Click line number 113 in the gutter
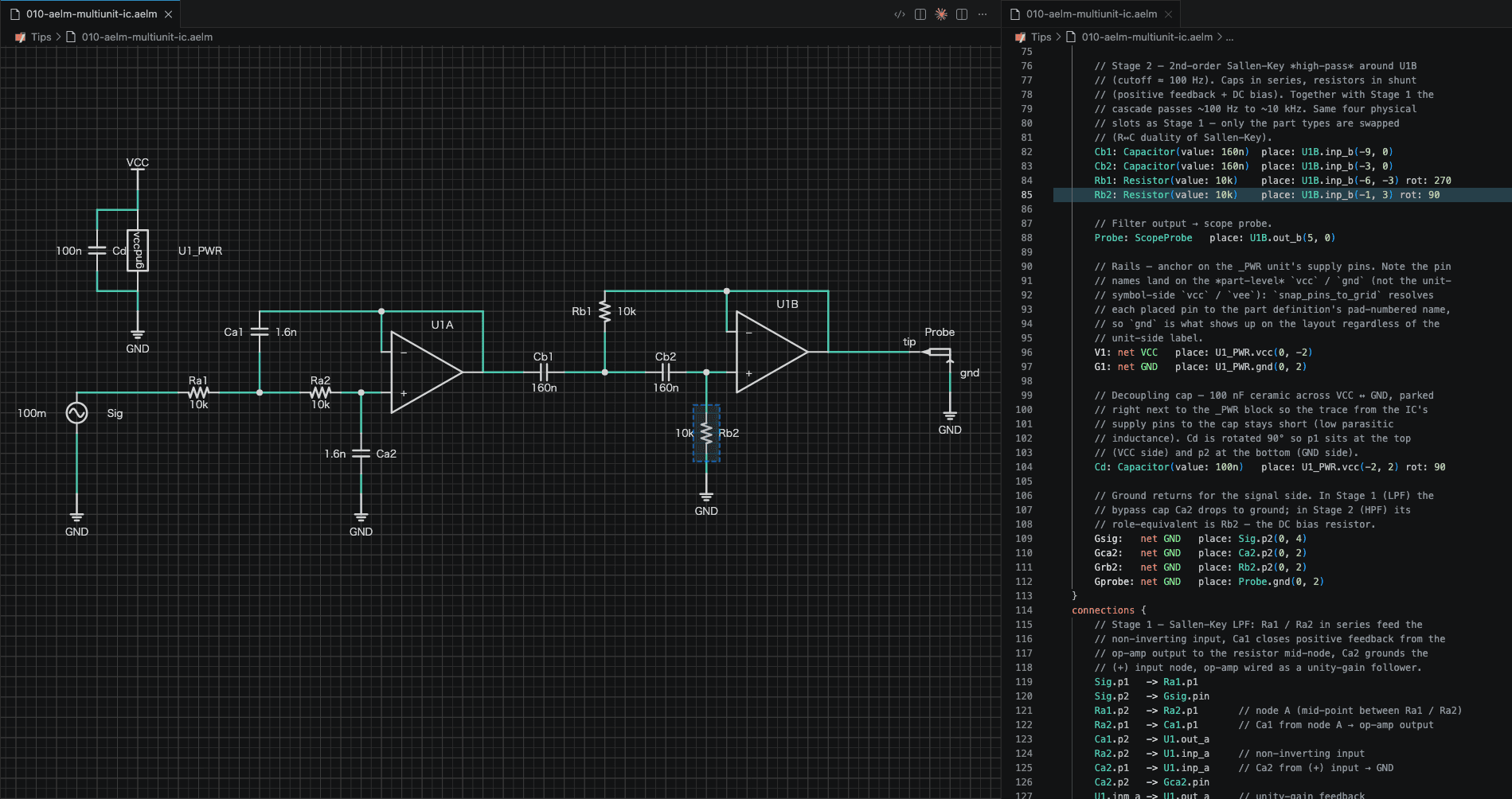 click(1024, 596)
